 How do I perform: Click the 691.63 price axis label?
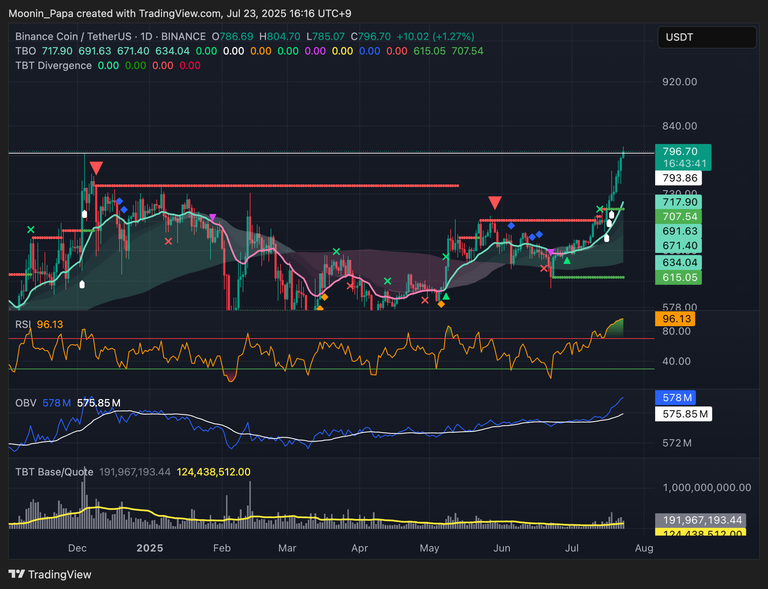click(x=678, y=231)
